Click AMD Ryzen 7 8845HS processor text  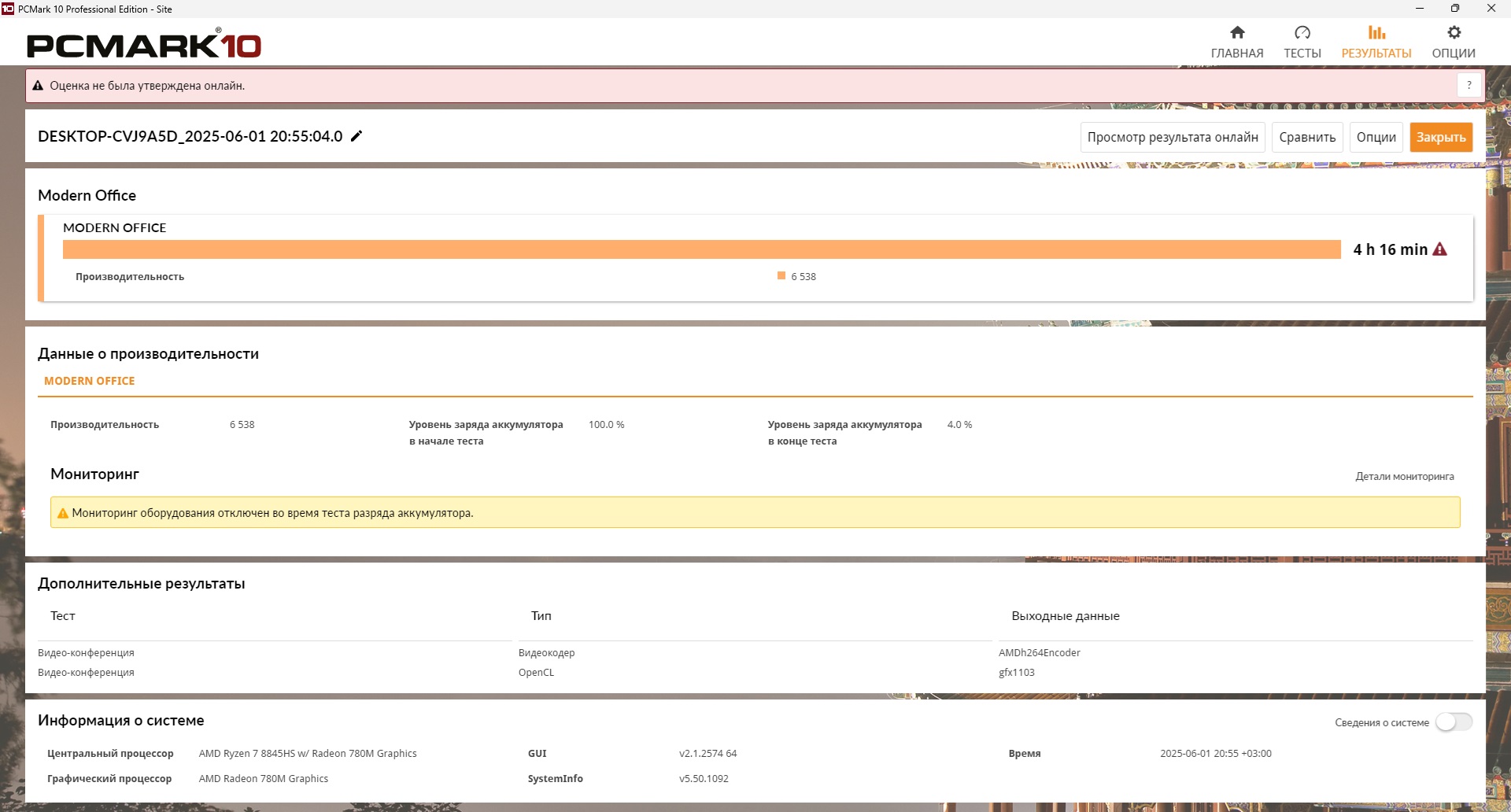coord(308,753)
